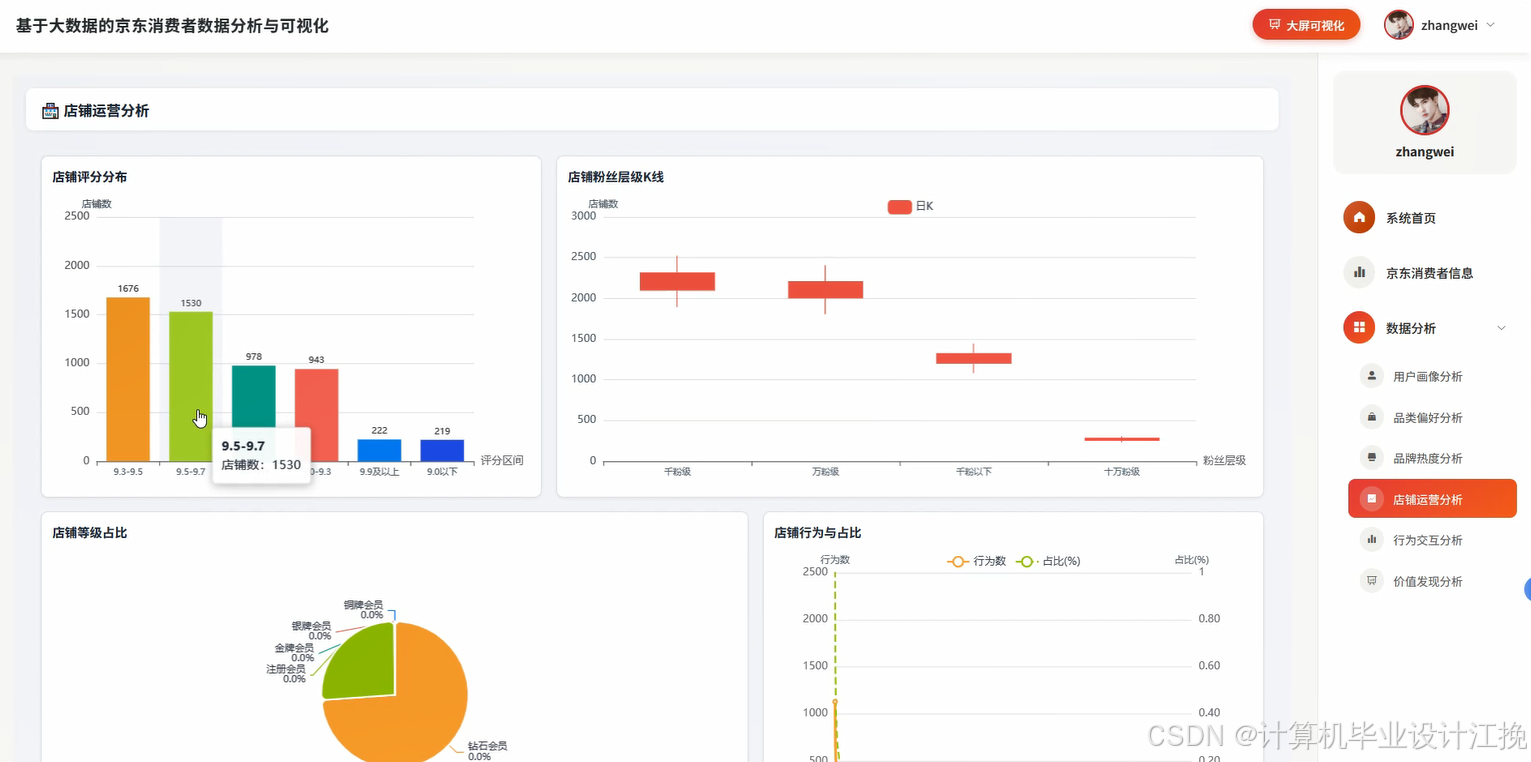
Task: Click the 十万粉级 candlestick
Action: pos(1122,439)
